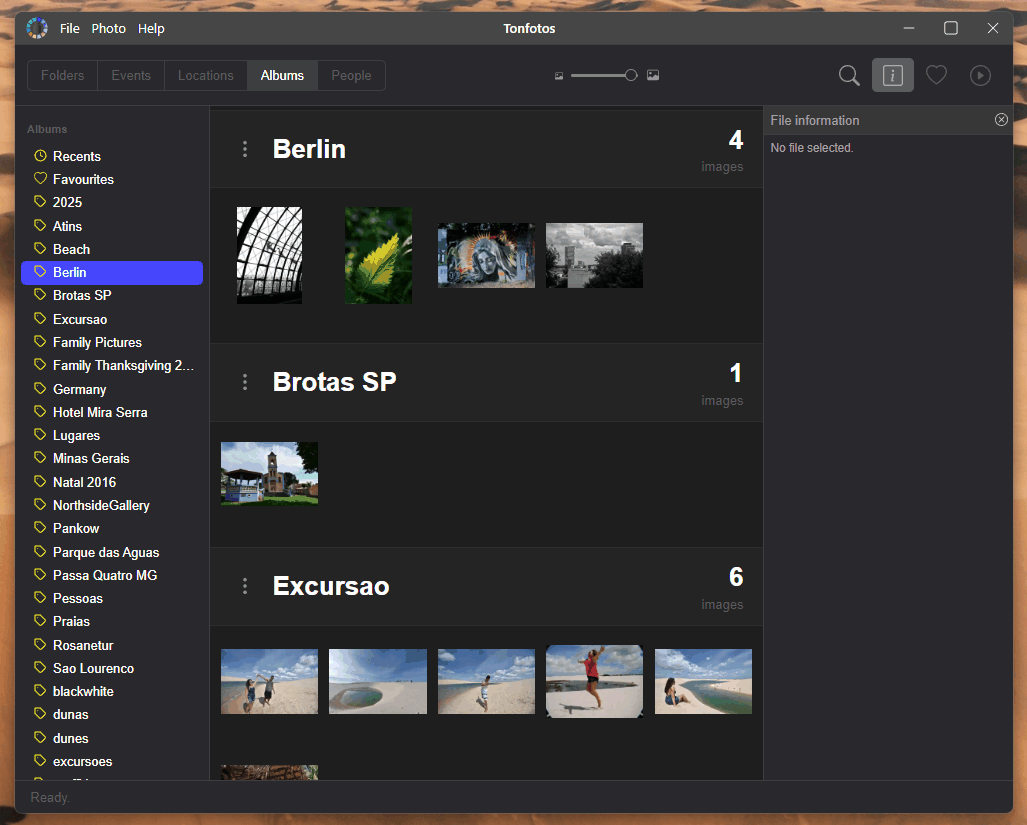Open the green leaf photo in Berlin

coord(379,255)
